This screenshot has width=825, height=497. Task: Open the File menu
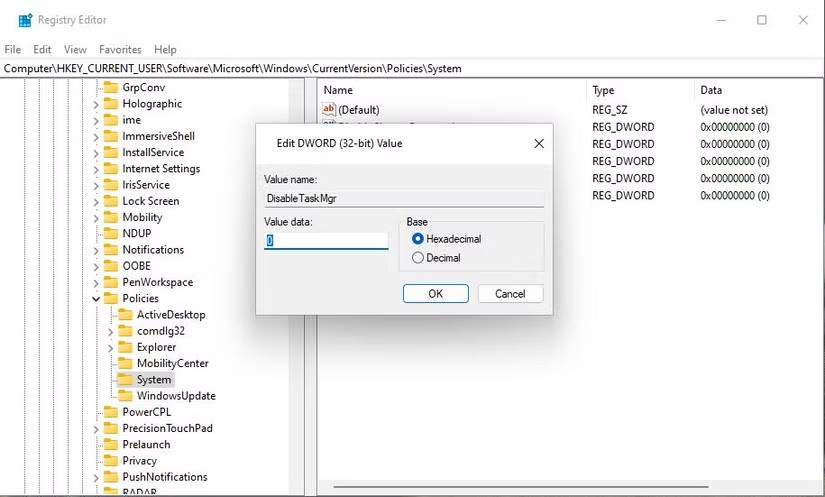tap(13, 49)
